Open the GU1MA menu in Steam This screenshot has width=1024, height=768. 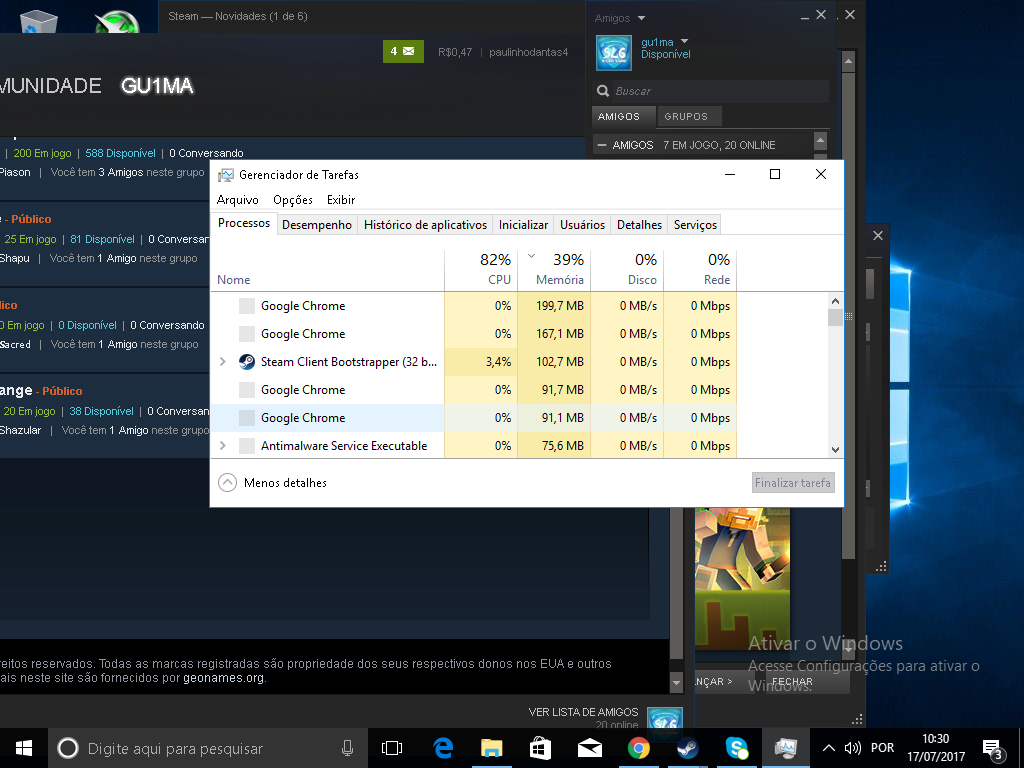(157, 86)
